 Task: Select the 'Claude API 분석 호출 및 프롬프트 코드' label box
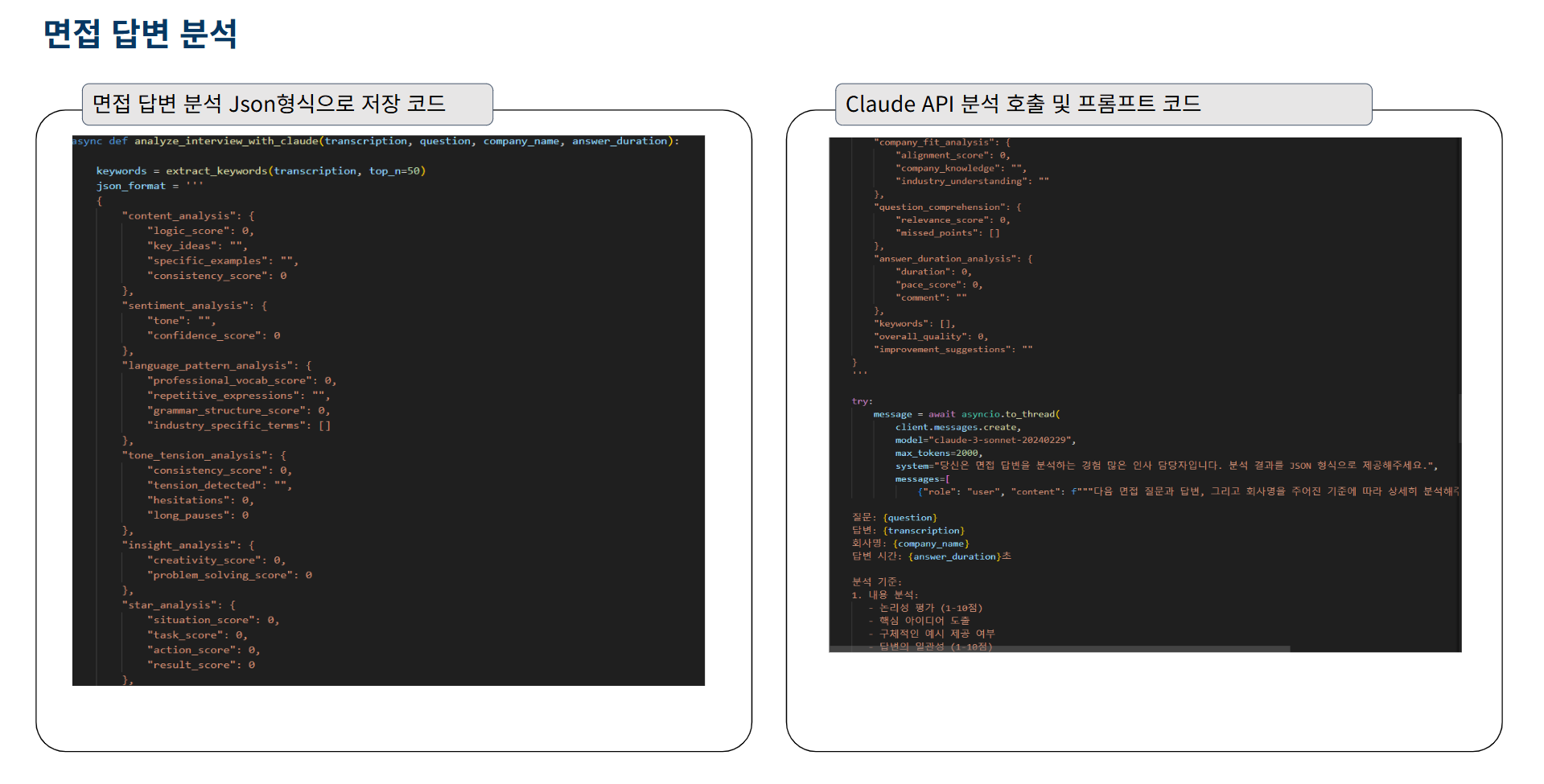(x=1102, y=105)
